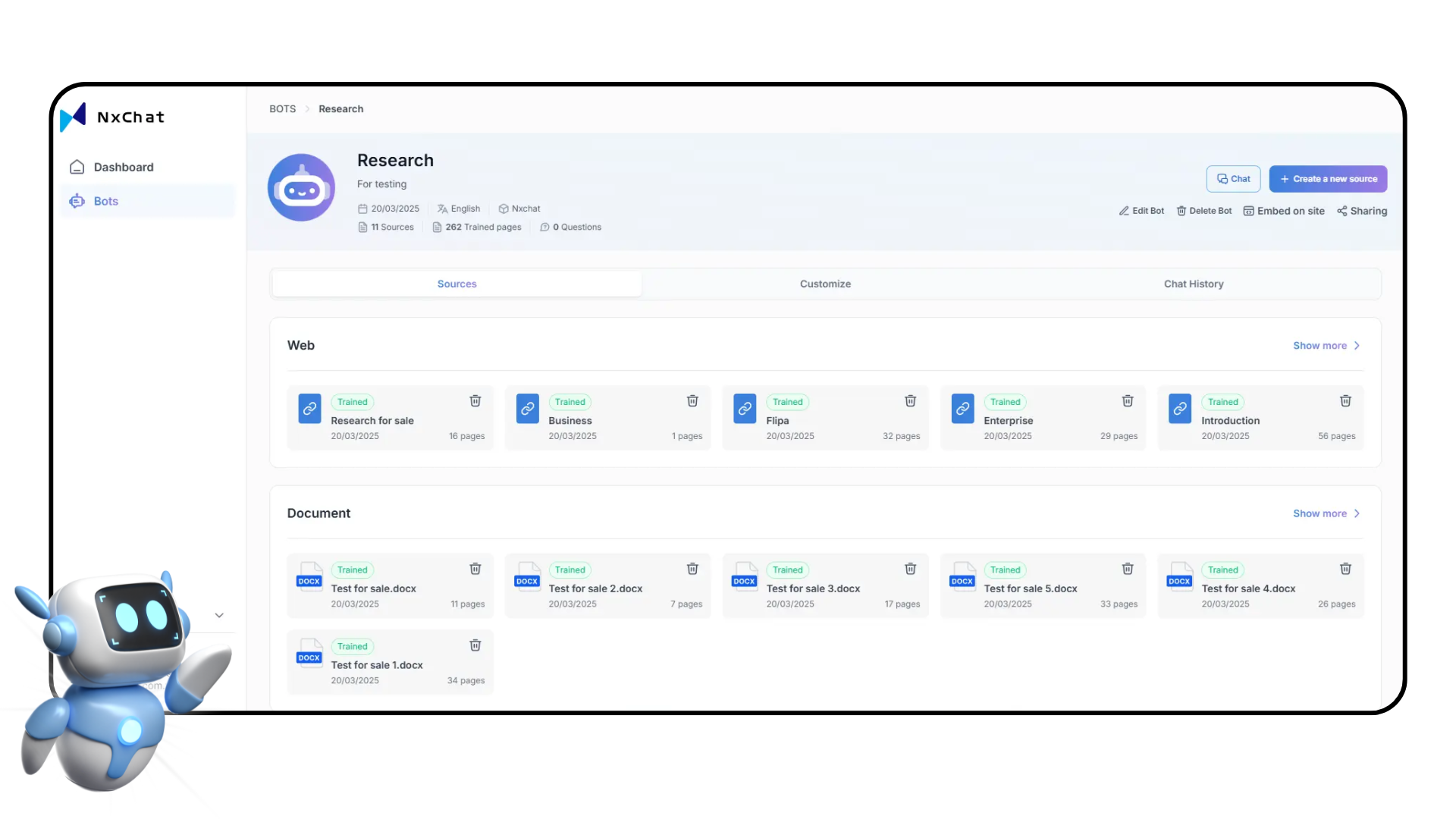The width and height of the screenshot is (1456, 819).
Task: Click Delete Bot in the header
Action: coord(1203,211)
